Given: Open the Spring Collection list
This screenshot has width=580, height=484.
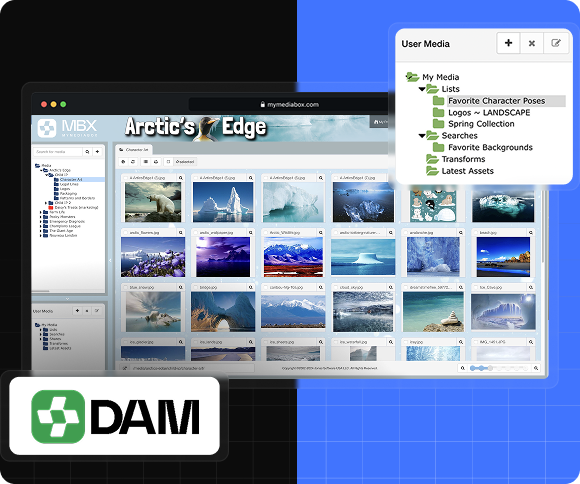Looking at the screenshot, I should tap(481, 124).
